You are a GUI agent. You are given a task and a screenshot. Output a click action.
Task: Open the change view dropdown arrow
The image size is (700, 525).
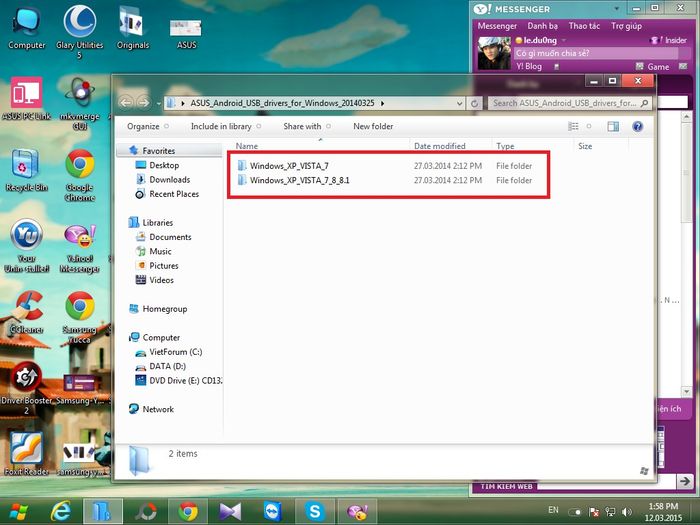click(x=589, y=126)
